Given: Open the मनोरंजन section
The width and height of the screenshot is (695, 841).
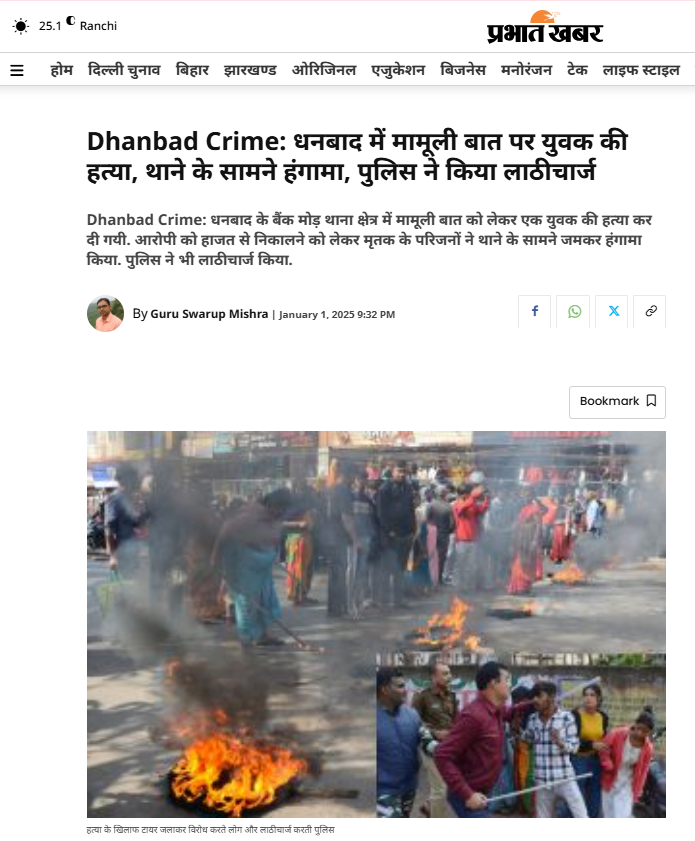Looking at the screenshot, I should [x=526, y=70].
